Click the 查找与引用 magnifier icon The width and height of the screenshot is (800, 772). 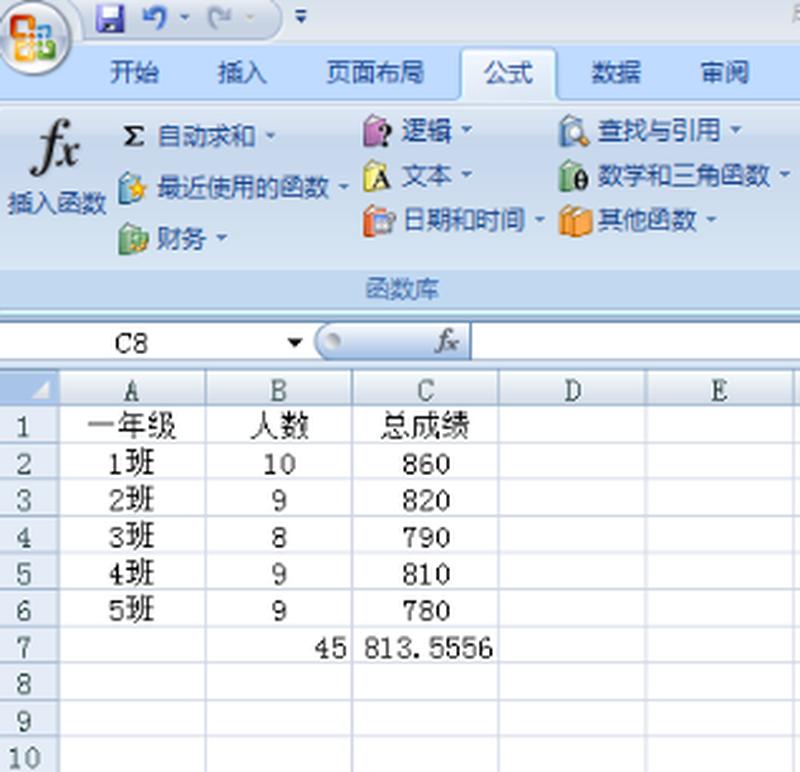point(573,131)
